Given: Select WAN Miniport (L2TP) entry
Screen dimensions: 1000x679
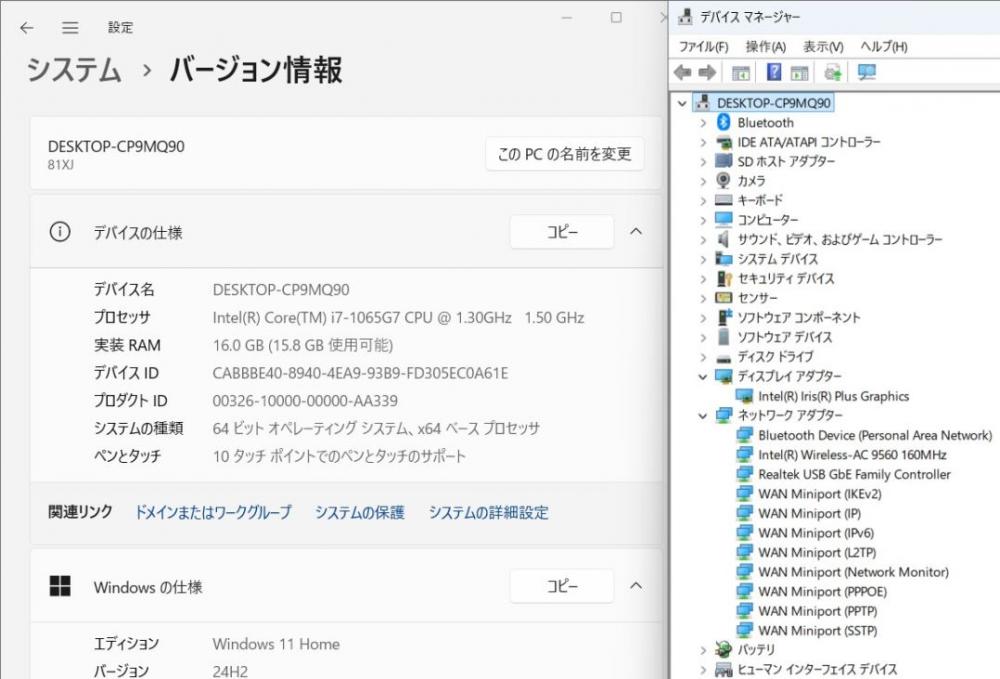Looking at the screenshot, I should point(817,552).
